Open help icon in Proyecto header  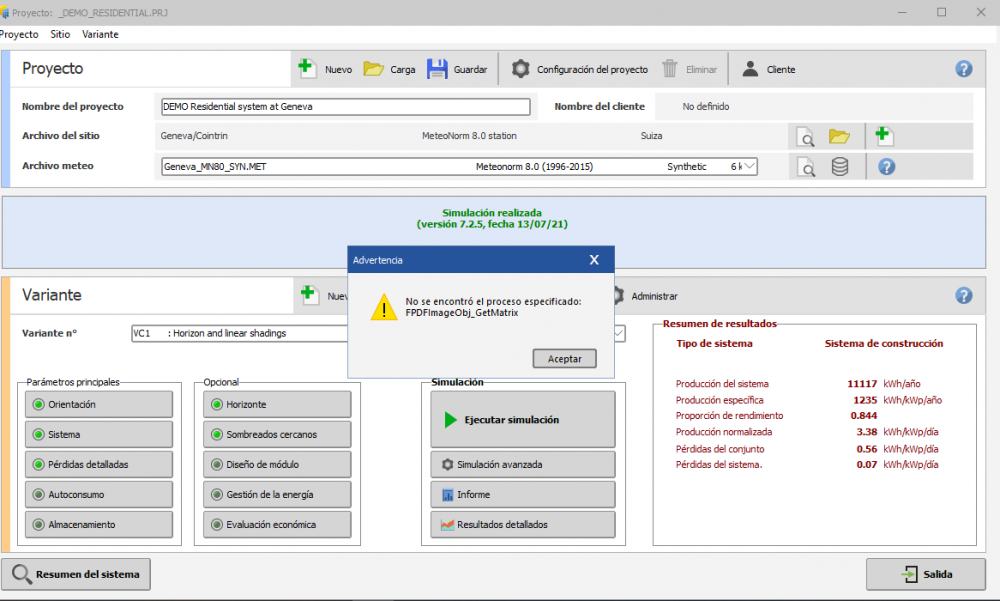tap(963, 69)
